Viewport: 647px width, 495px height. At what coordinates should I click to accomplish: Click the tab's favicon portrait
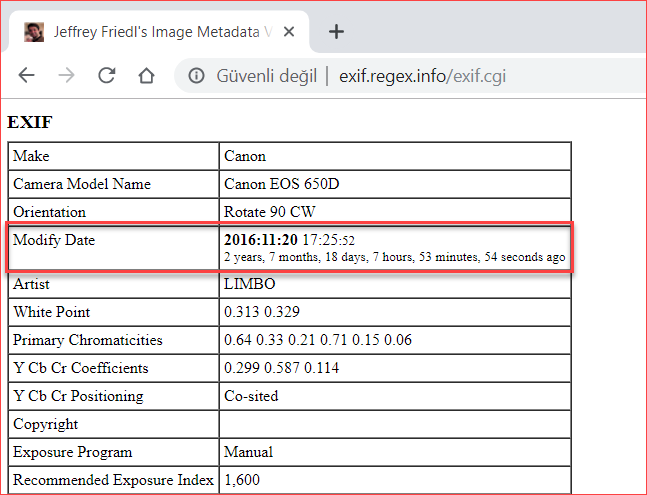click(x=34, y=32)
